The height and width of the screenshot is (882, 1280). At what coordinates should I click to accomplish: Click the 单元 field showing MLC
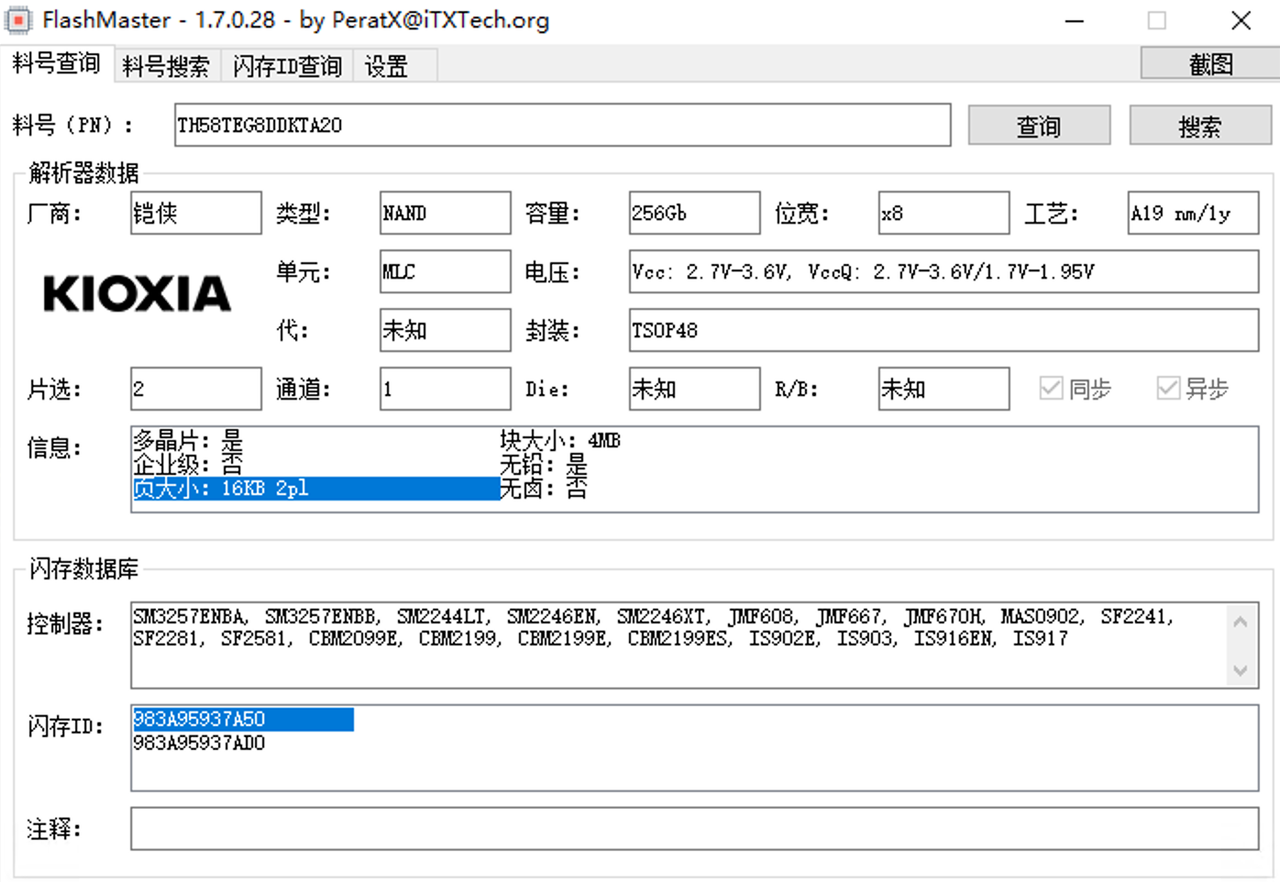445,271
